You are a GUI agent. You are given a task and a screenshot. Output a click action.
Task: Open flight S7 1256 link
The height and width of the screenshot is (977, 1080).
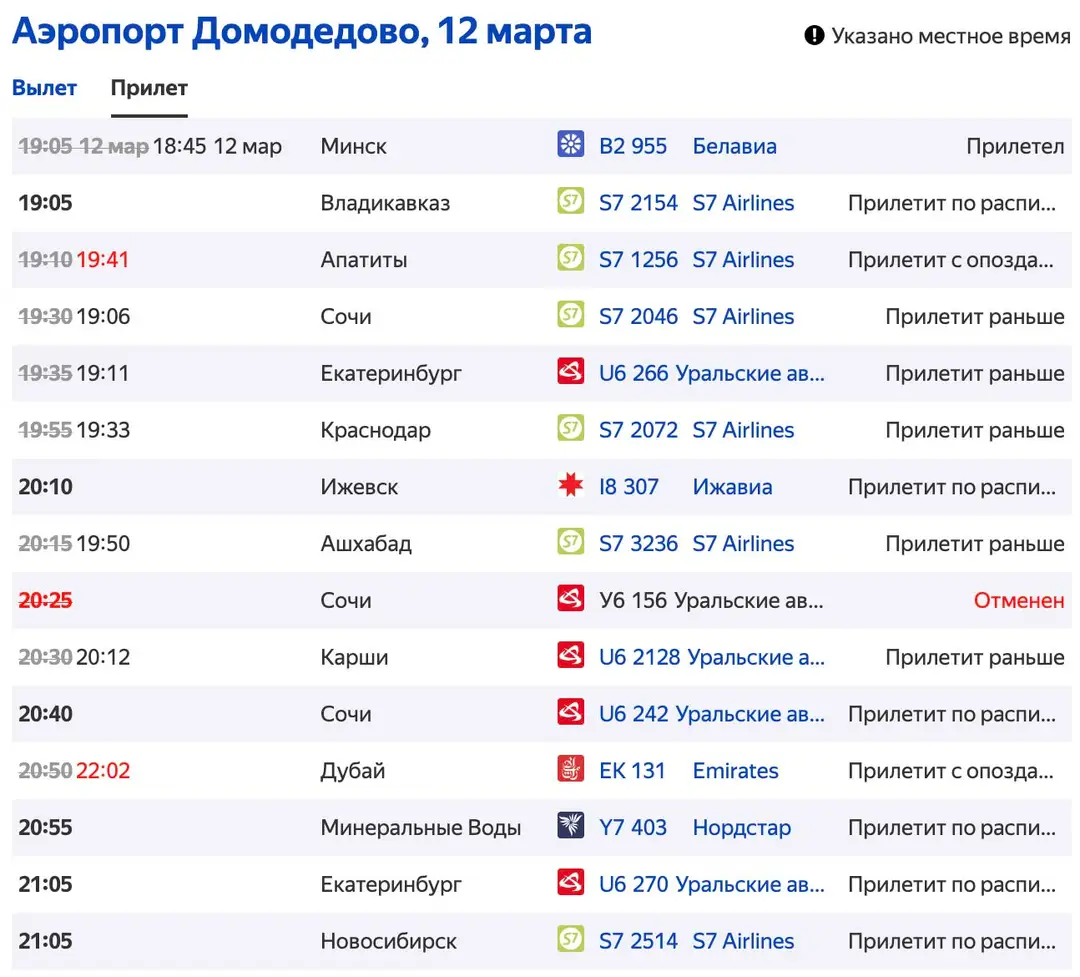pyautogui.click(x=638, y=260)
